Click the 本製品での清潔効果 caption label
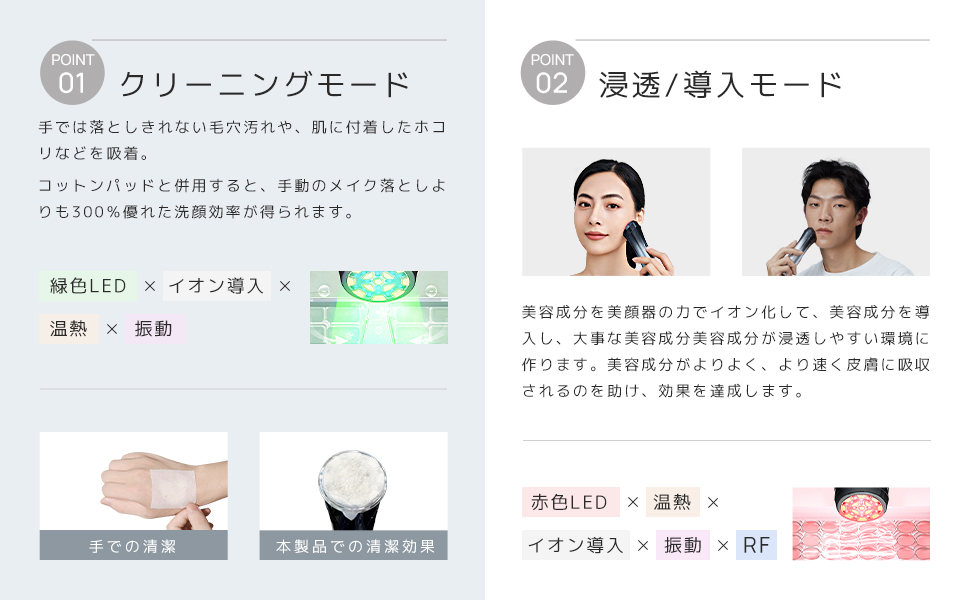The image size is (970, 600). click(x=353, y=546)
